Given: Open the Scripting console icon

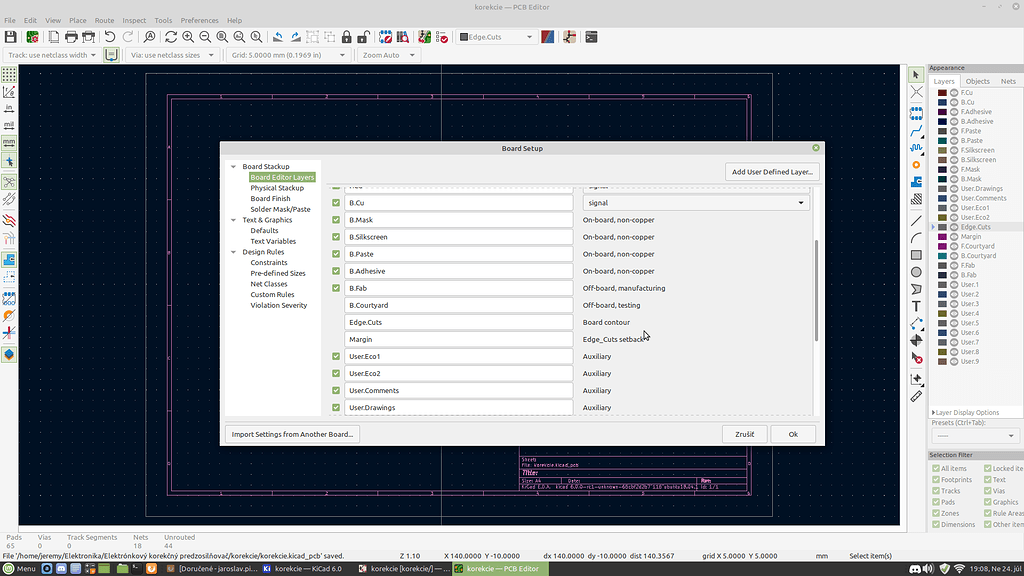Looking at the screenshot, I should click(591, 37).
